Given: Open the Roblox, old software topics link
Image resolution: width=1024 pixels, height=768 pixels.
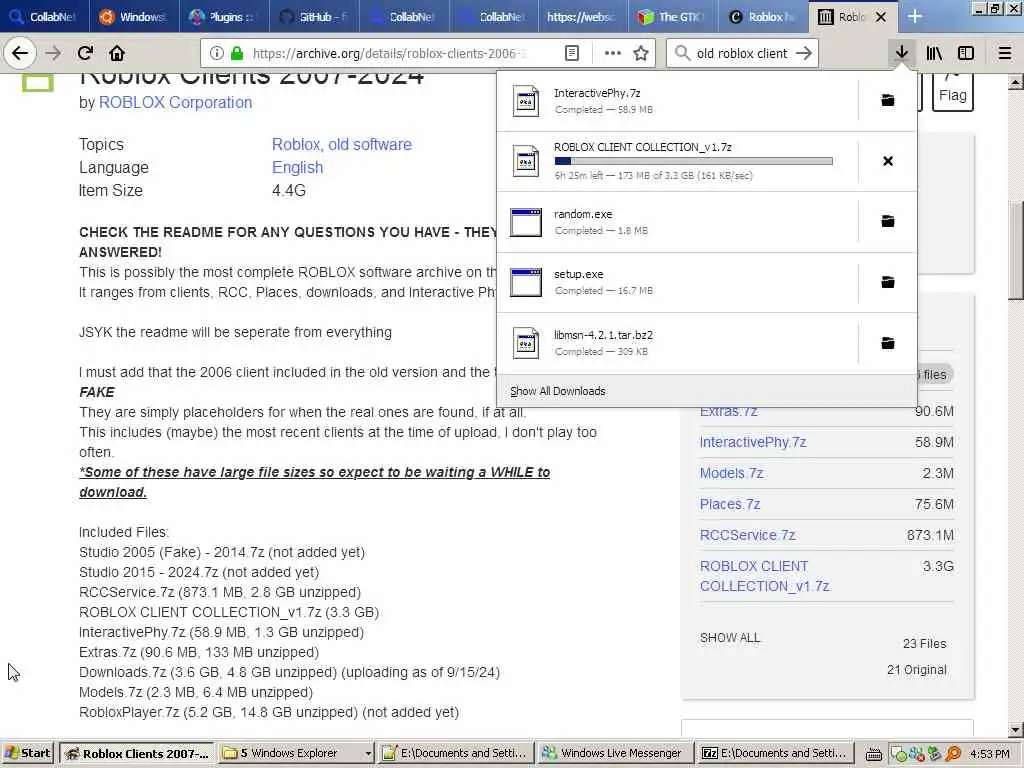Looking at the screenshot, I should tap(342, 144).
